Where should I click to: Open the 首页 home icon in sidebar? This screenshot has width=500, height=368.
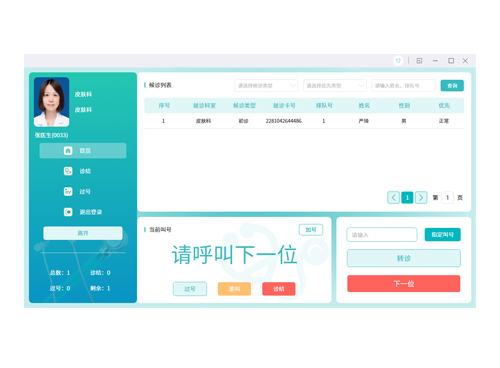[68, 151]
